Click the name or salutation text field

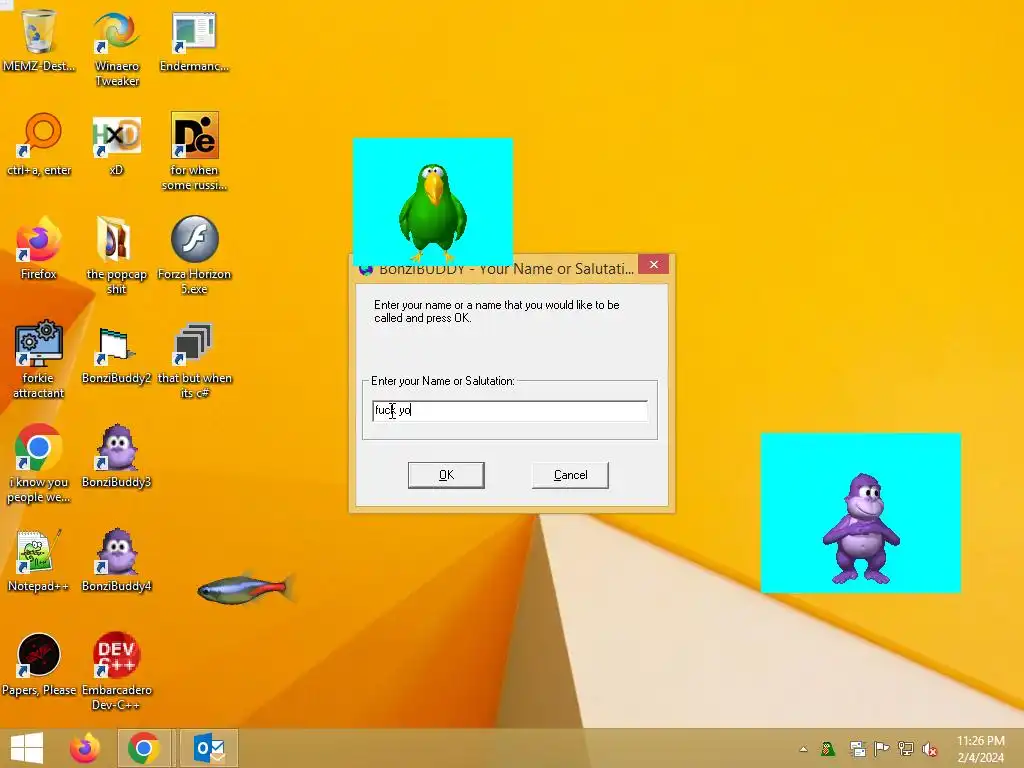[510, 411]
